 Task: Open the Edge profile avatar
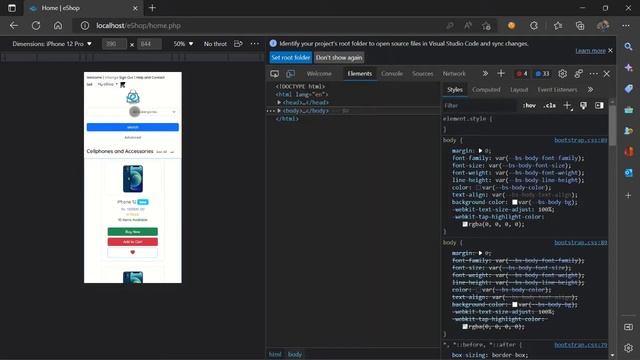[603, 25]
